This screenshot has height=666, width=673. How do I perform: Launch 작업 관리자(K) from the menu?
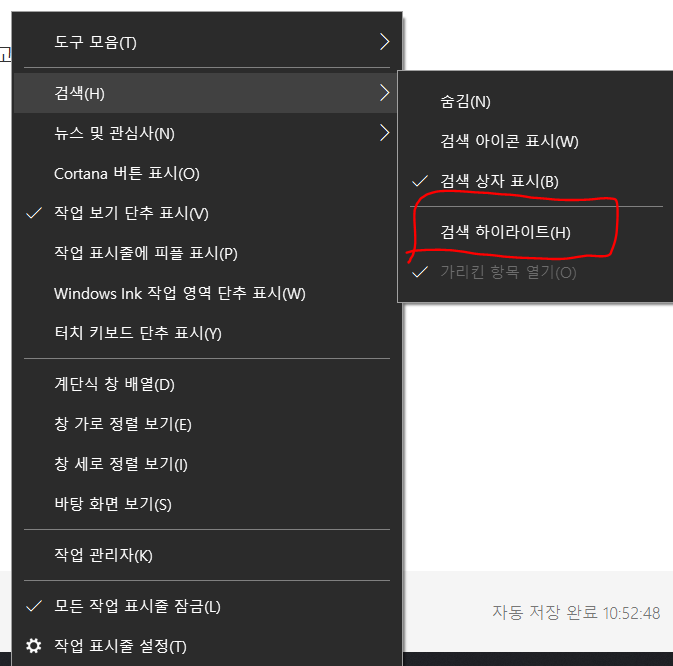coord(207,555)
